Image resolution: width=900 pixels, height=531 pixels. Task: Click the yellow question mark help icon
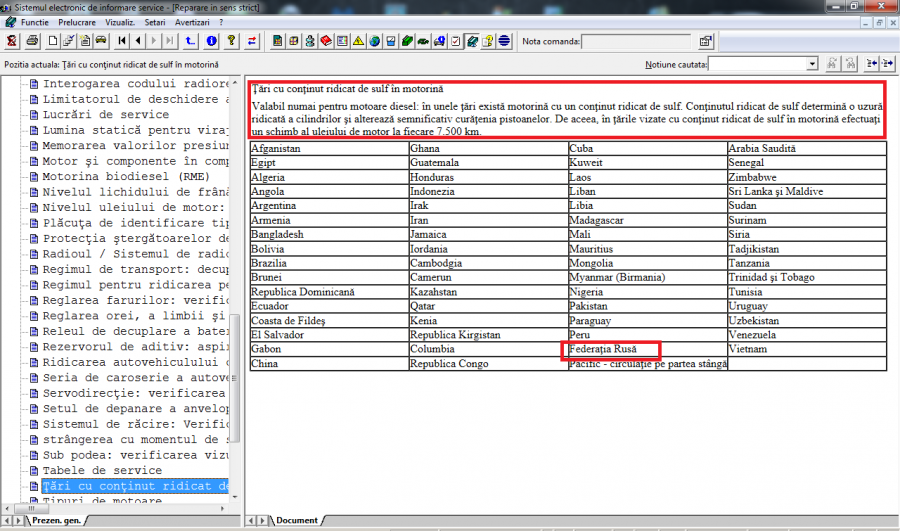(x=231, y=41)
